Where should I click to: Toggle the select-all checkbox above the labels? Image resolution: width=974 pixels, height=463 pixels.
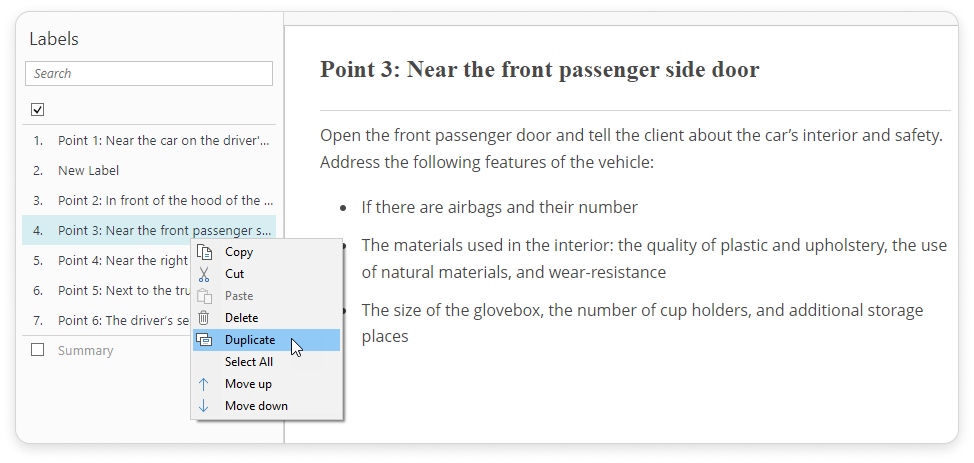pyautogui.click(x=38, y=109)
